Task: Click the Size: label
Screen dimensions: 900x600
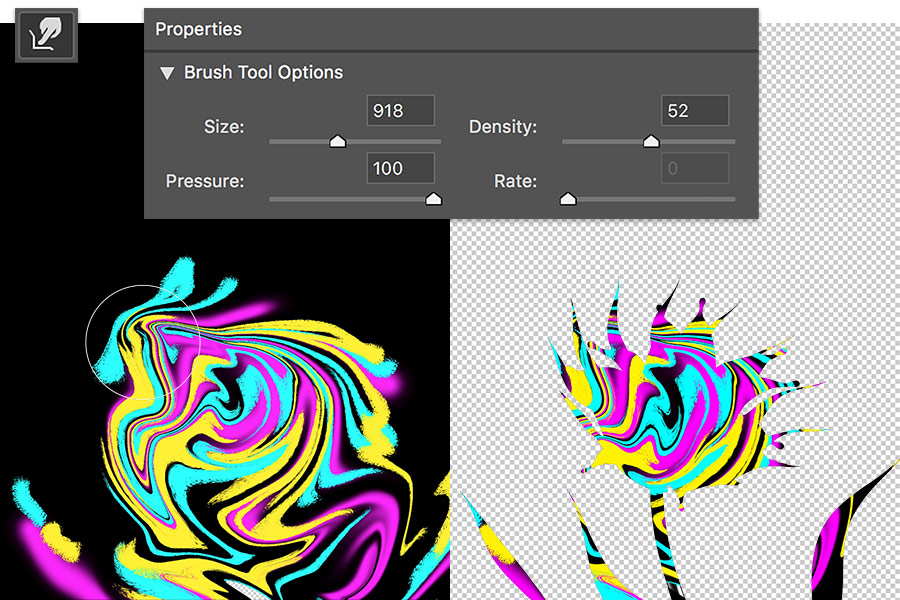Action: pyautogui.click(x=224, y=126)
